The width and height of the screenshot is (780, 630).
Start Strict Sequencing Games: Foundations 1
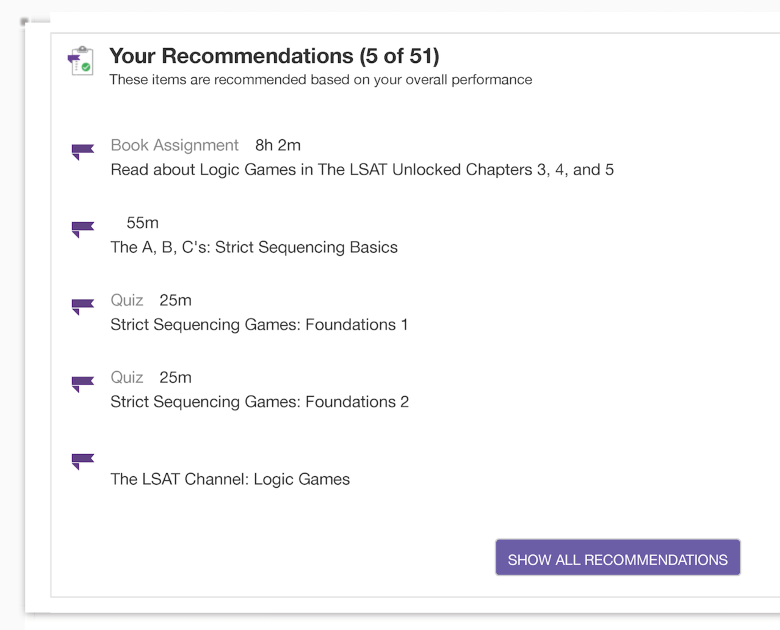259,325
